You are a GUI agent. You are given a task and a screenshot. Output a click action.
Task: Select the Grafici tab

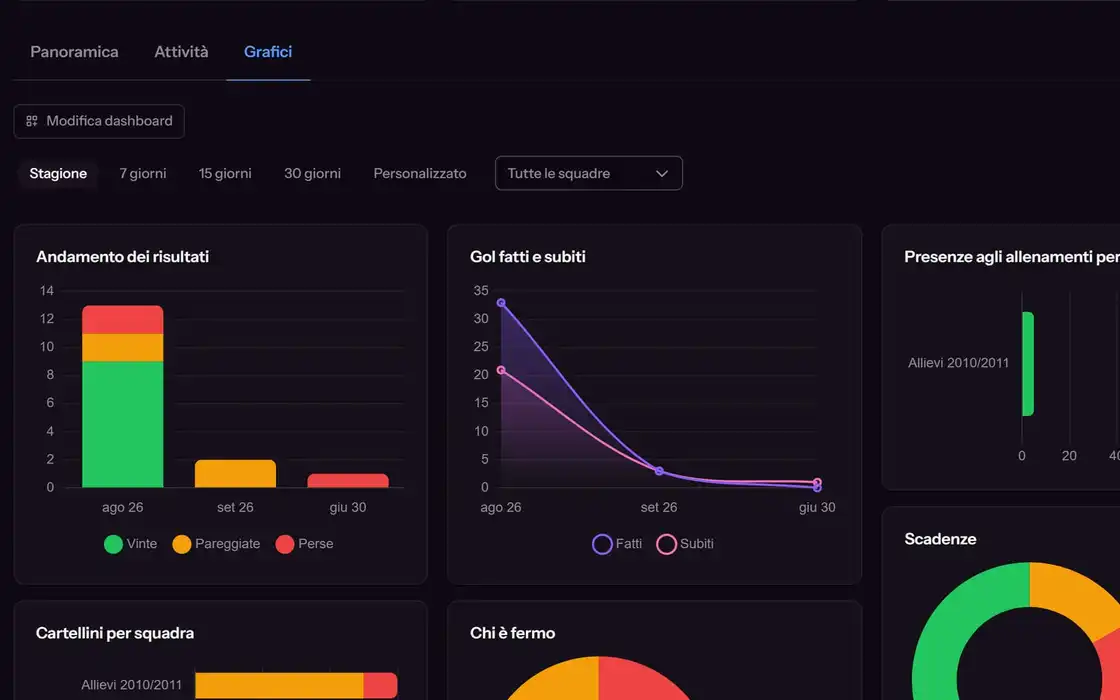[x=268, y=51]
